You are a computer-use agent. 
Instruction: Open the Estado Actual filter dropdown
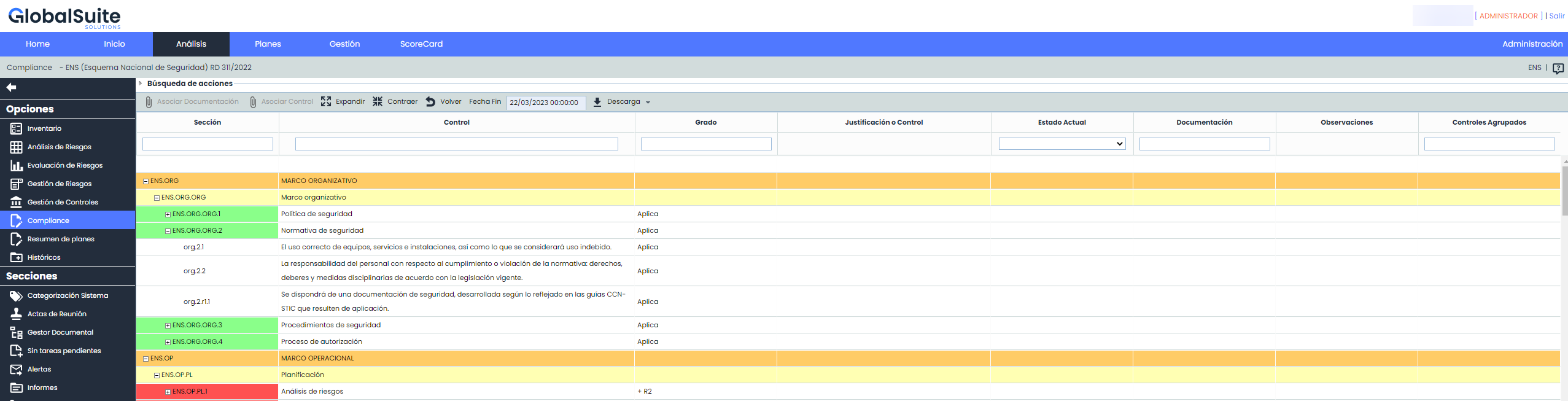pos(1062,144)
